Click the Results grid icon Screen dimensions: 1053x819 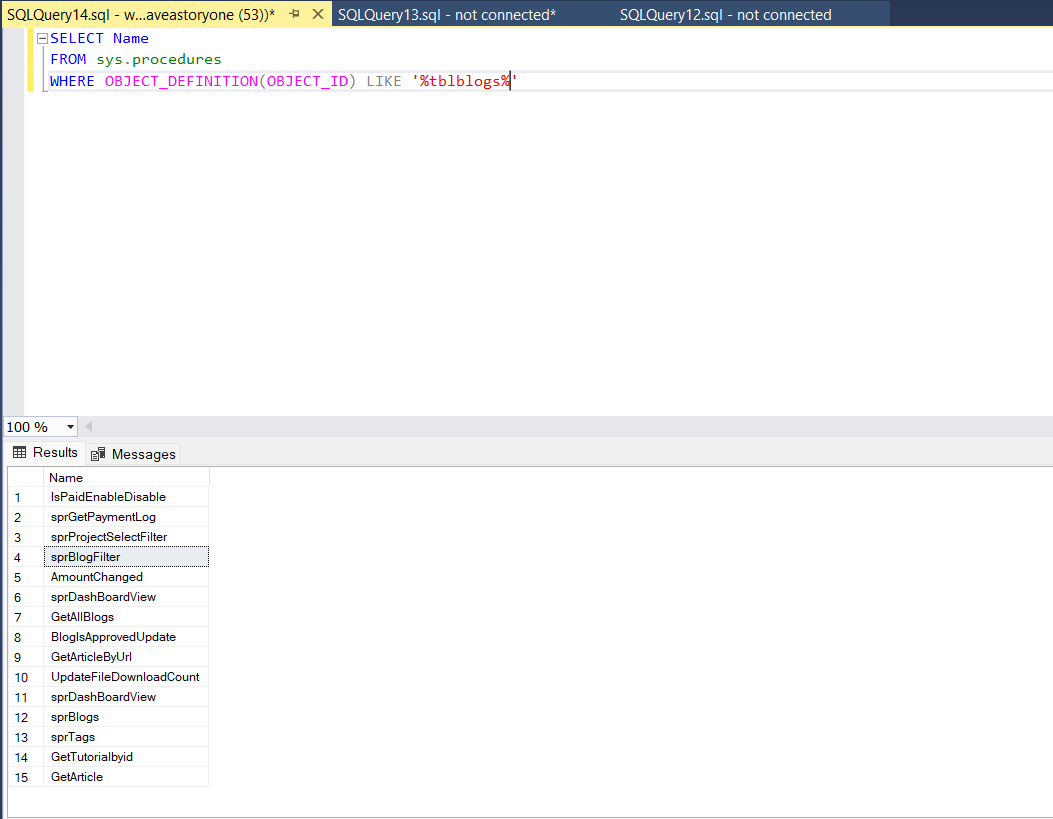pyautogui.click(x=21, y=452)
